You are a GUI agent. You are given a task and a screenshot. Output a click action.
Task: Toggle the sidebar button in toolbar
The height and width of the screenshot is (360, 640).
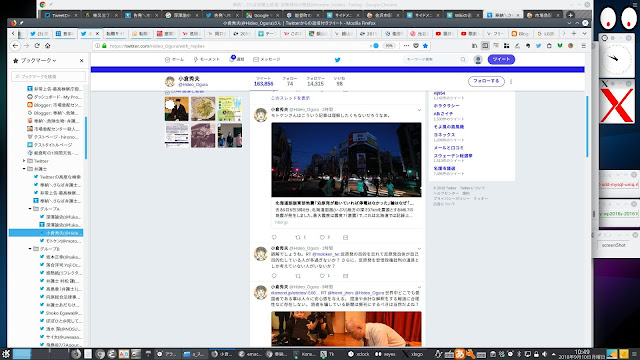click(485, 46)
